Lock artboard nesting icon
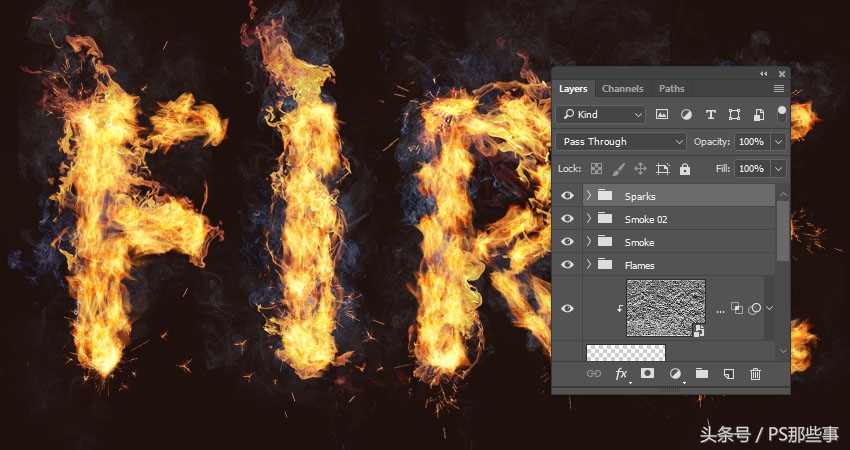The height and width of the screenshot is (450, 850). [662, 169]
